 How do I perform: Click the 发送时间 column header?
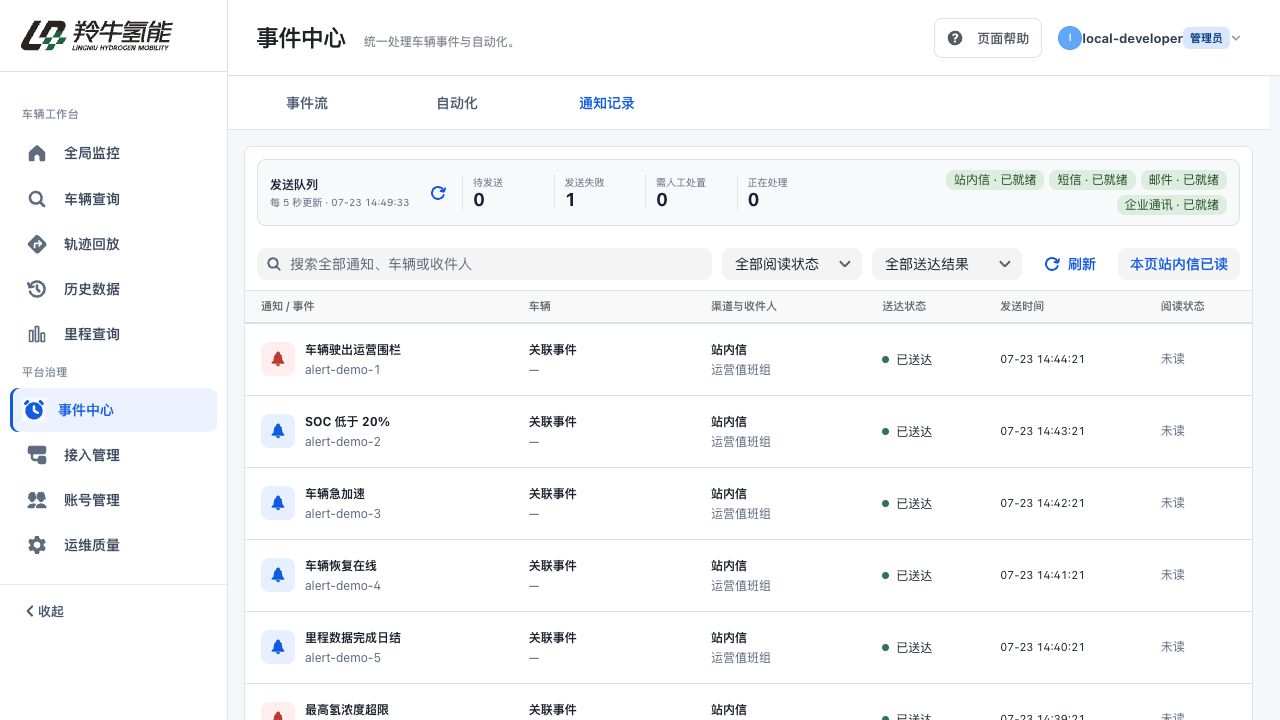(1022, 306)
